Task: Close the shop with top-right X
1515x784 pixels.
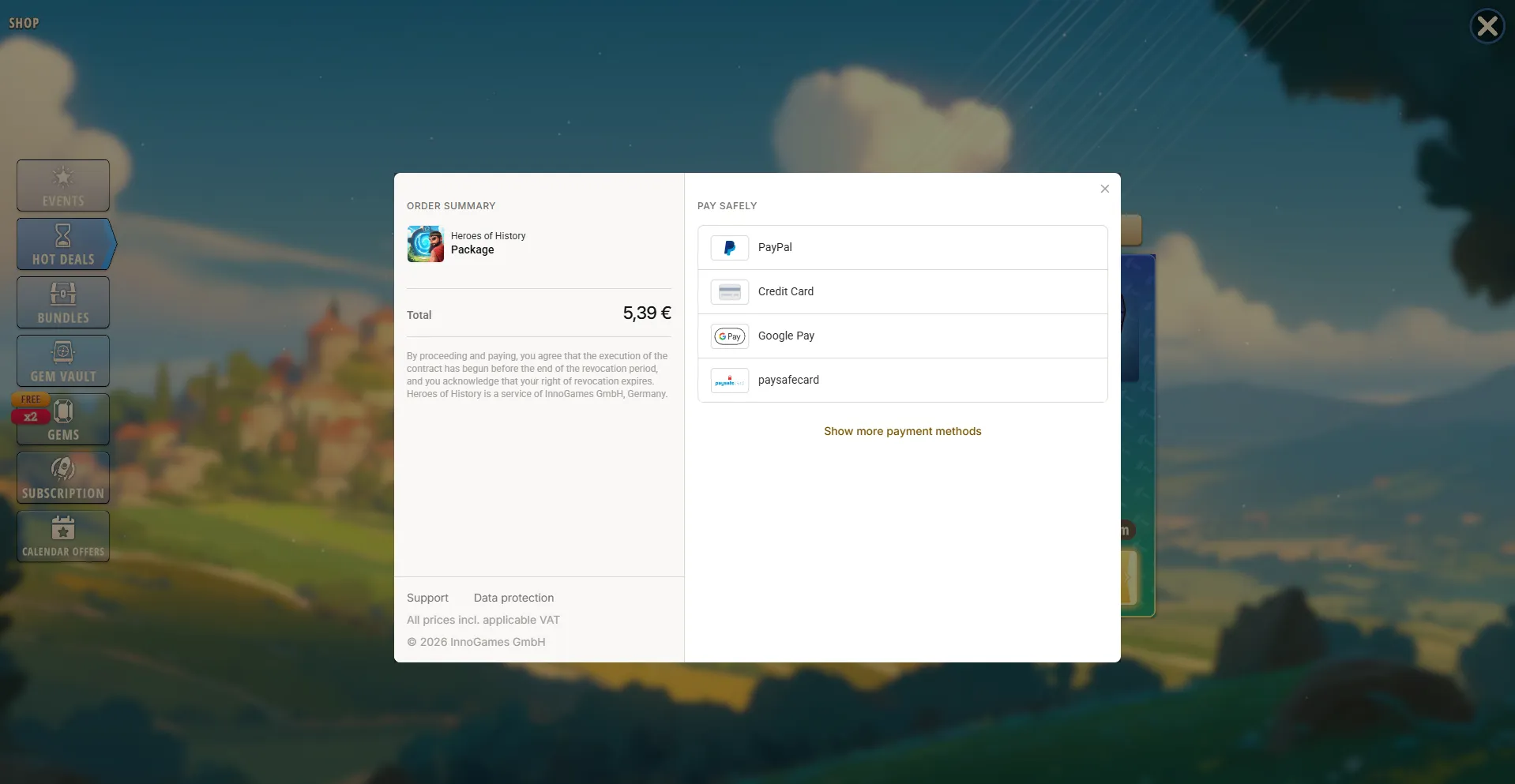Action: (1487, 26)
